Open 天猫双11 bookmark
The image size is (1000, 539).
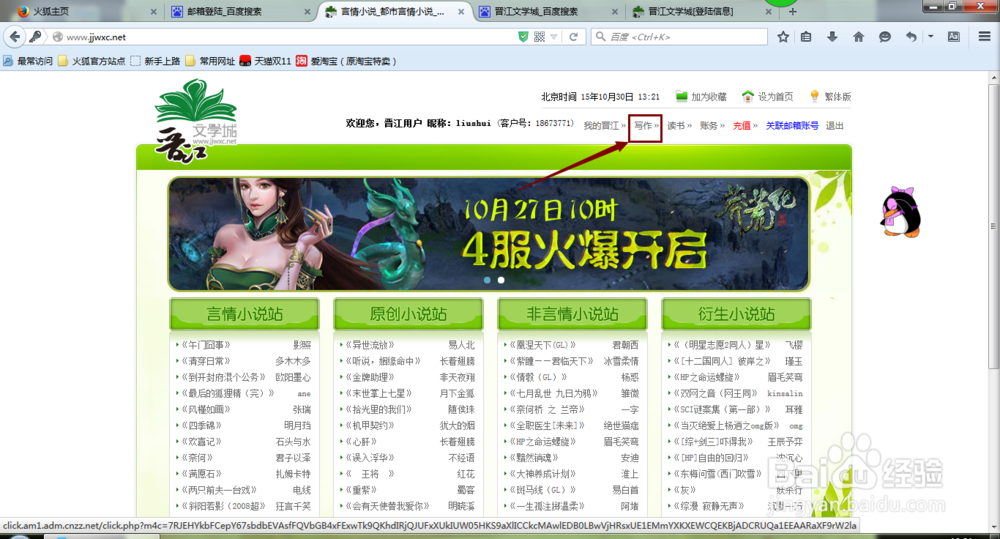point(265,61)
